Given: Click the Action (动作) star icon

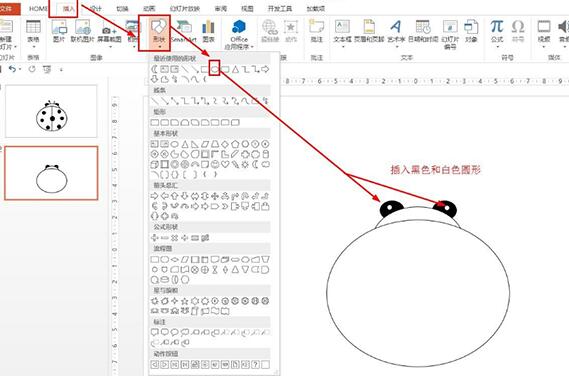Looking at the screenshot, I should [x=291, y=31].
